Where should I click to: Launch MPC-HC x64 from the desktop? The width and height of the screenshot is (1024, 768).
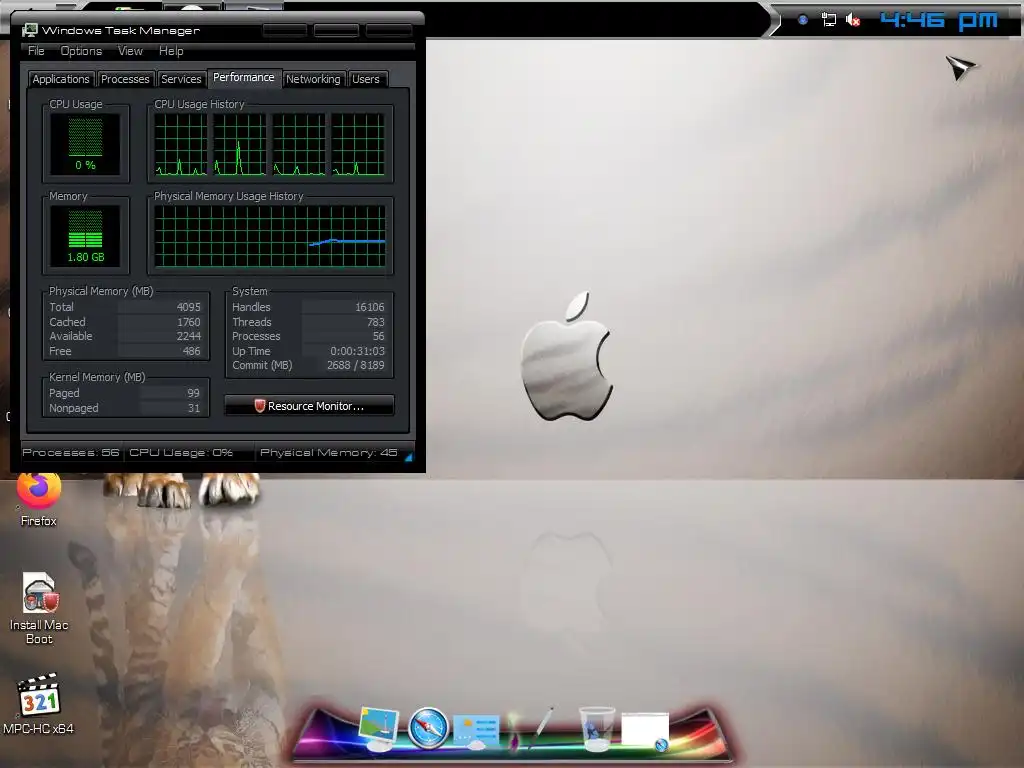pos(39,704)
